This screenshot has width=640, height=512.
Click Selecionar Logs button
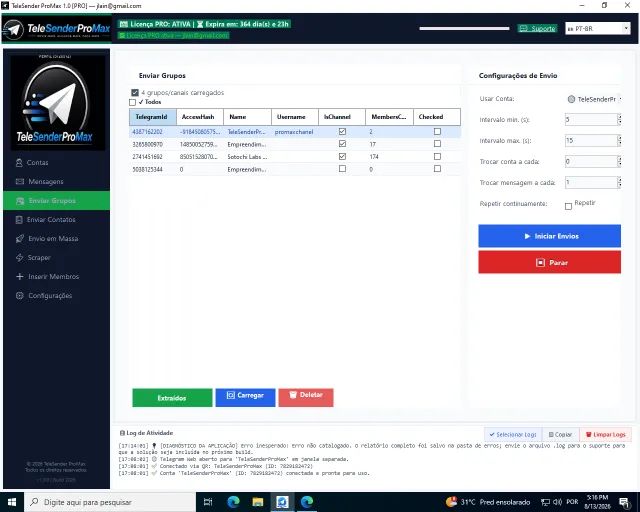click(x=513, y=434)
